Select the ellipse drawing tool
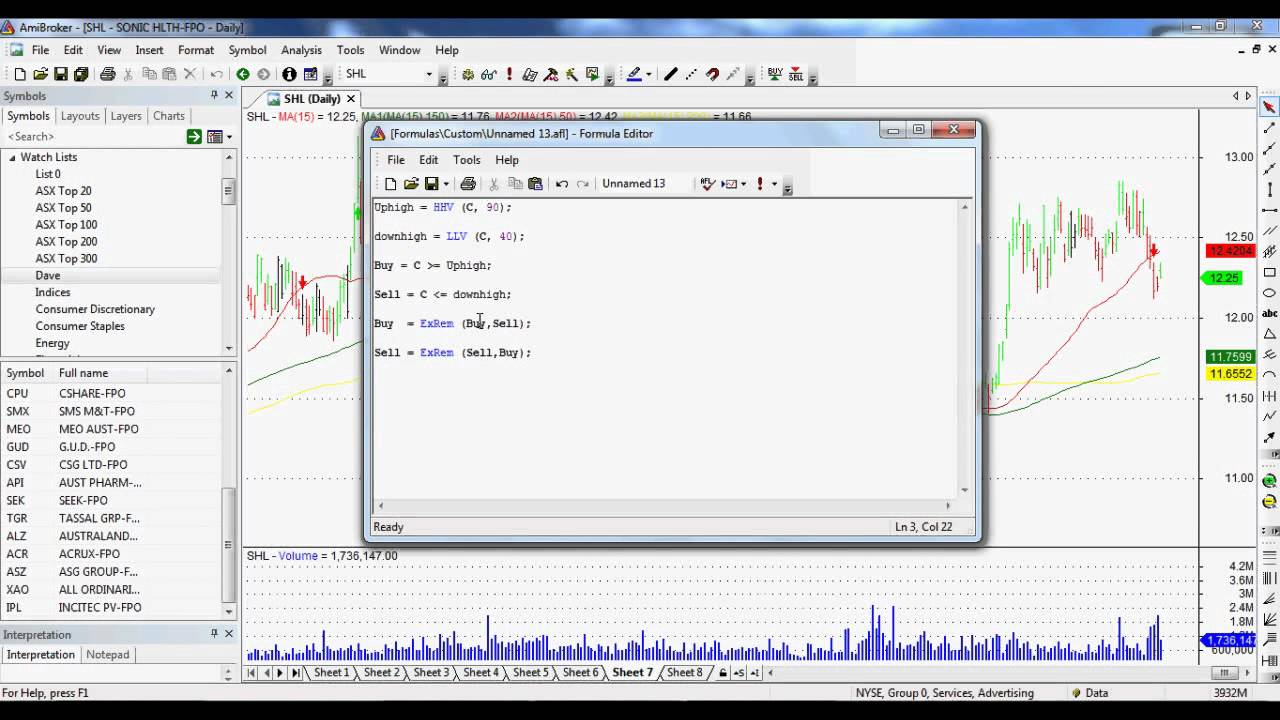The height and width of the screenshot is (720, 1280). point(1270,293)
